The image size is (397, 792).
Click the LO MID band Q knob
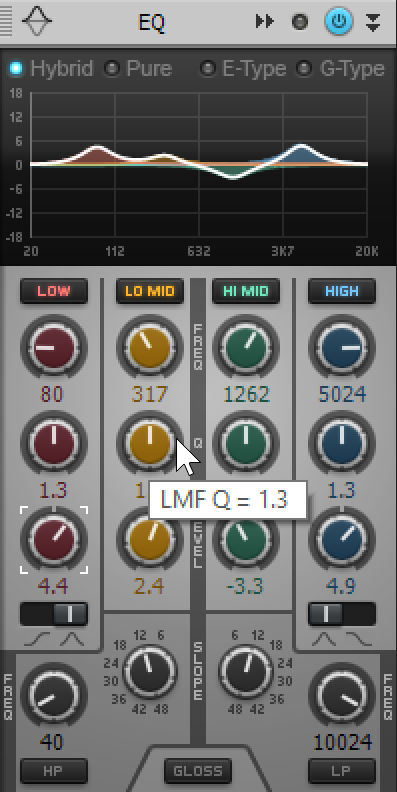click(150, 443)
